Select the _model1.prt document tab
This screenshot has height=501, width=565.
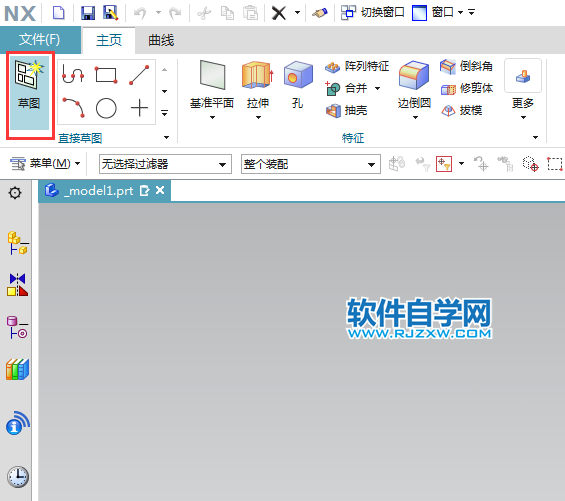[x=104, y=191]
